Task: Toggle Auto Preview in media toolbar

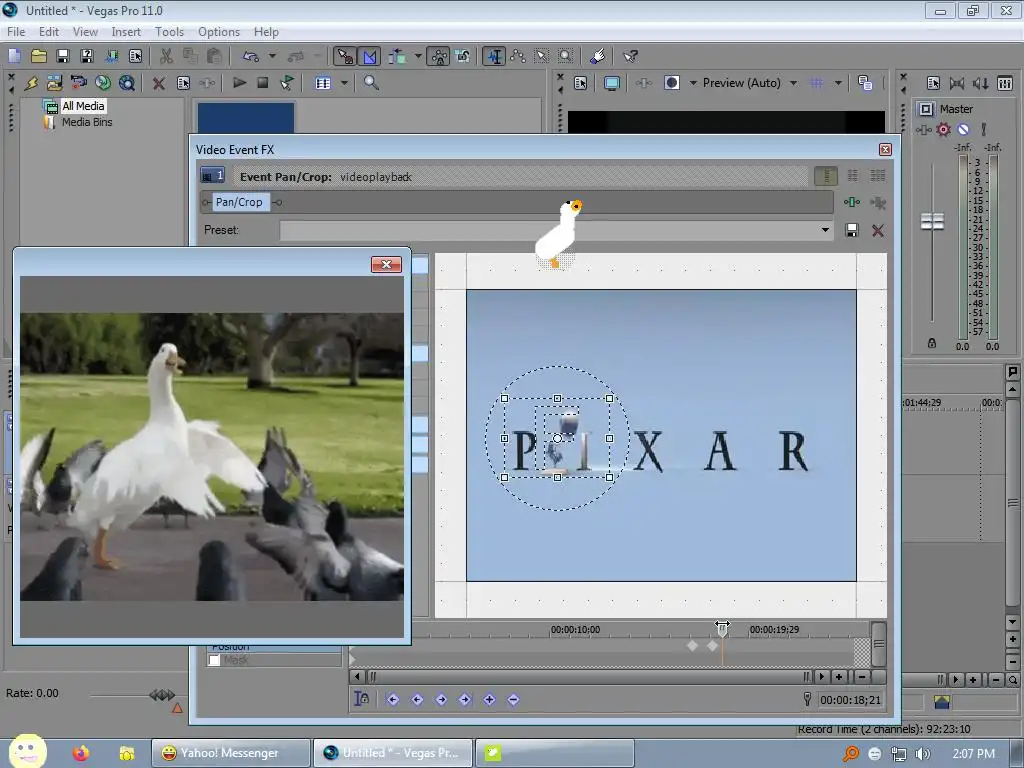Action: coord(287,83)
